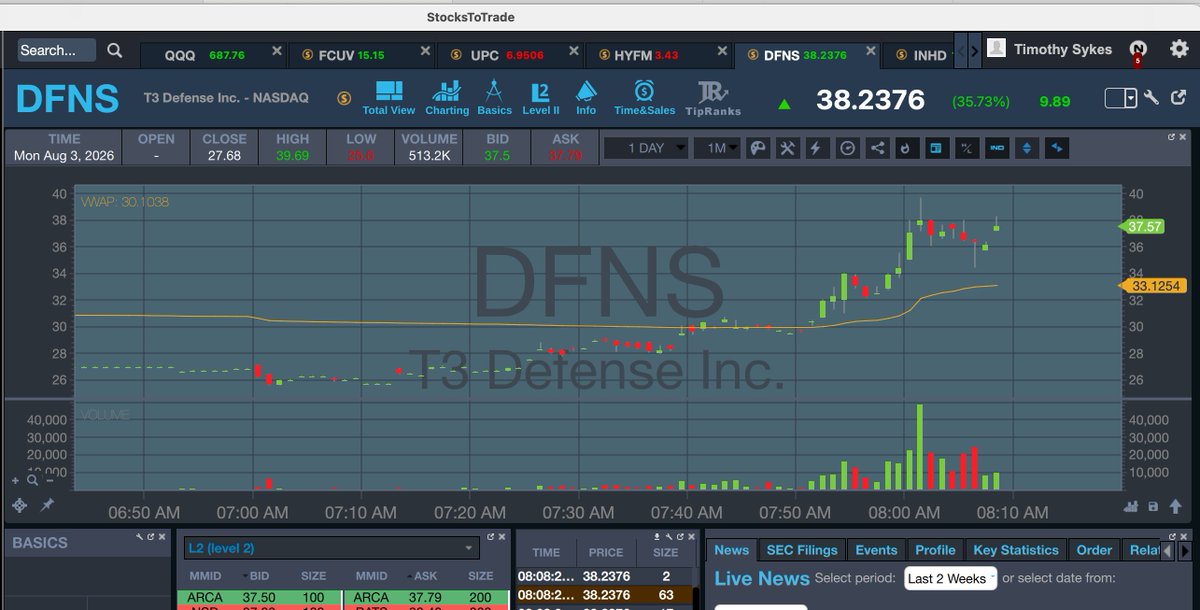Sort by ASK column arrow
Screen dimensions: 1200x610
coord(408,576)
